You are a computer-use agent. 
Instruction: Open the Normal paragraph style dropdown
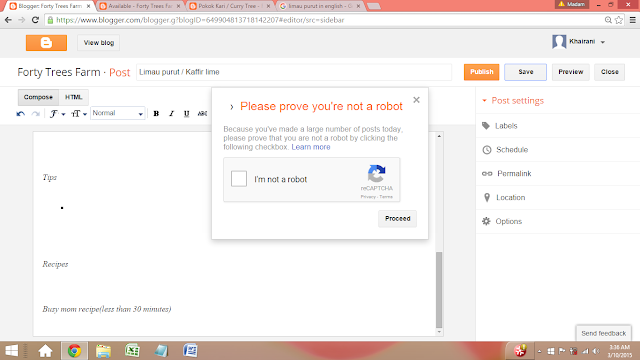[118, 113]
